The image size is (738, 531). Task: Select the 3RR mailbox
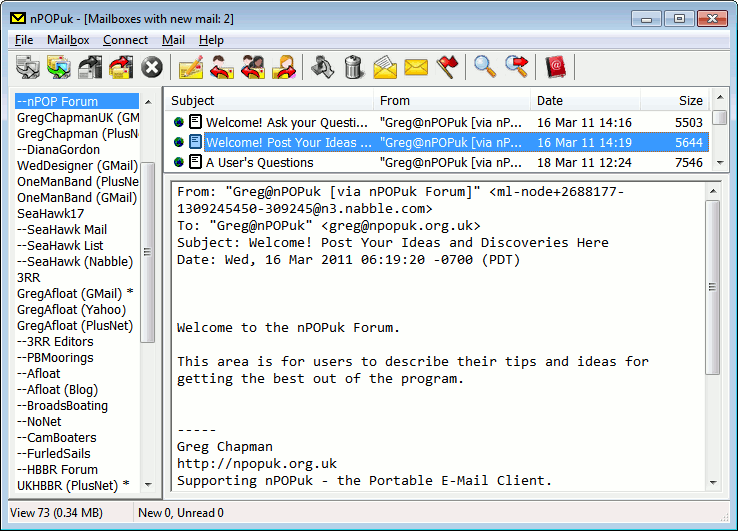(x=77, y=277)
